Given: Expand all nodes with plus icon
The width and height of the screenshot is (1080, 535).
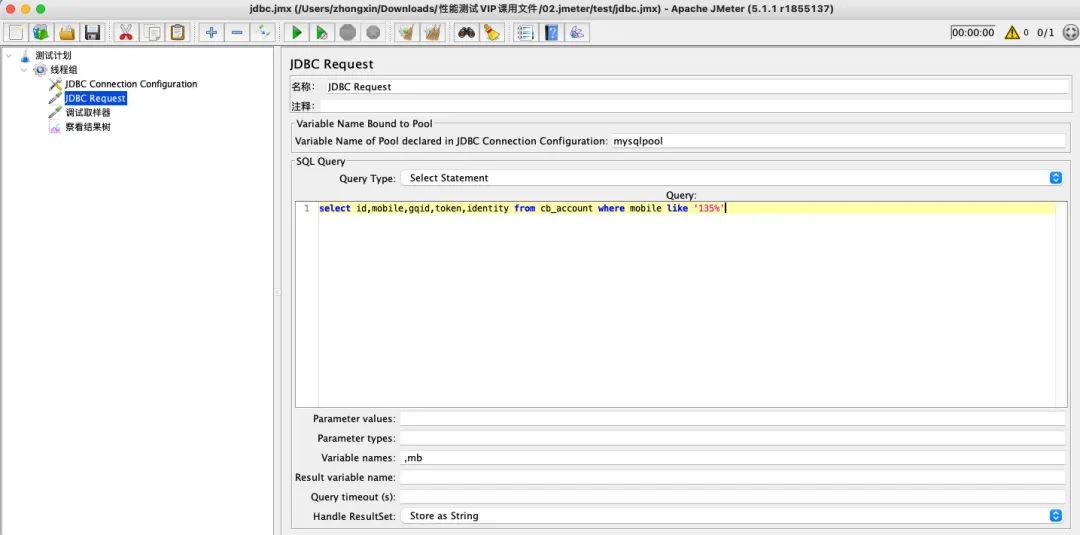Looking at the screenshot, I should (x=211, y=32).
